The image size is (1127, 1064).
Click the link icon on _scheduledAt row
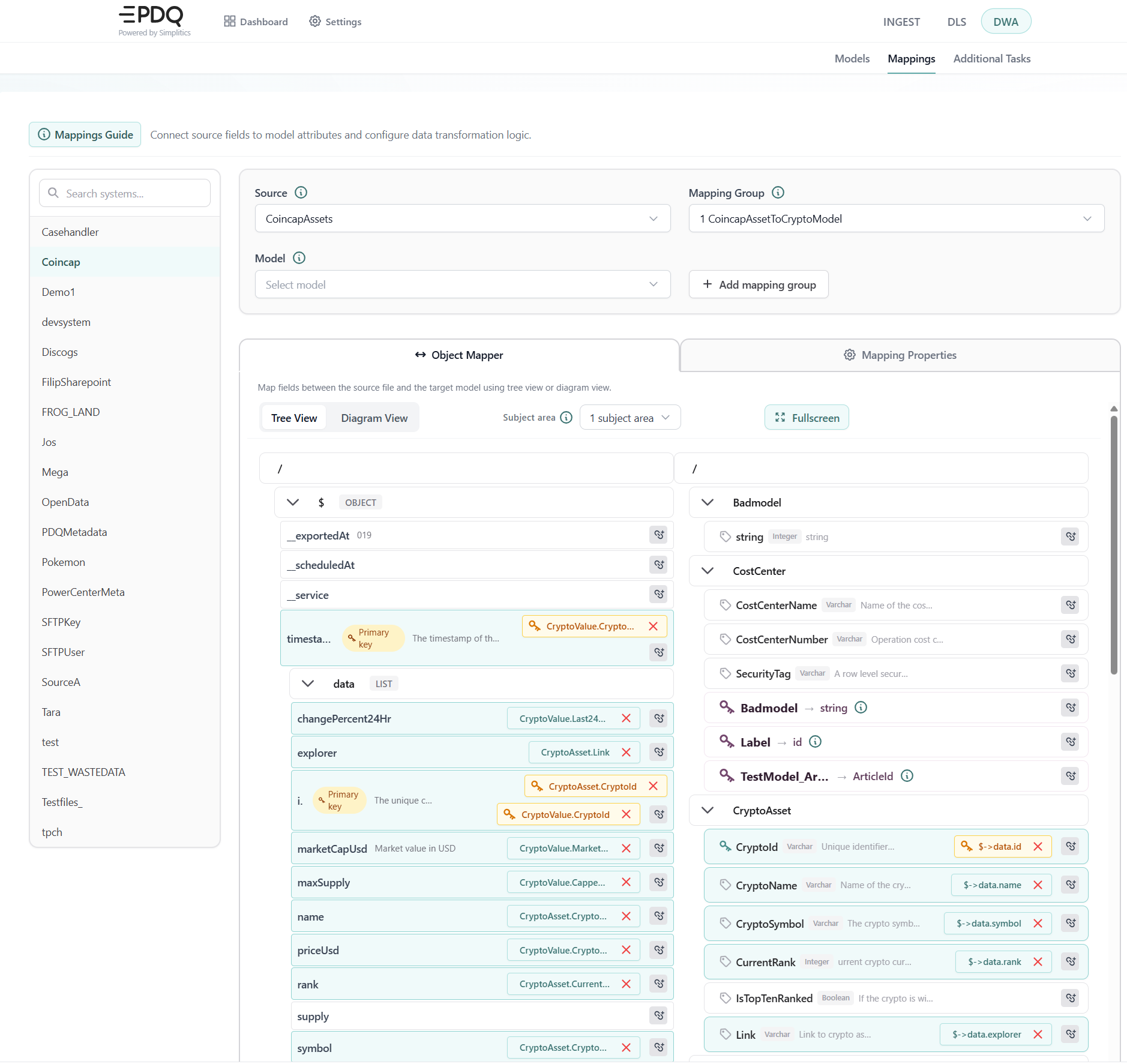coord(659,565)
